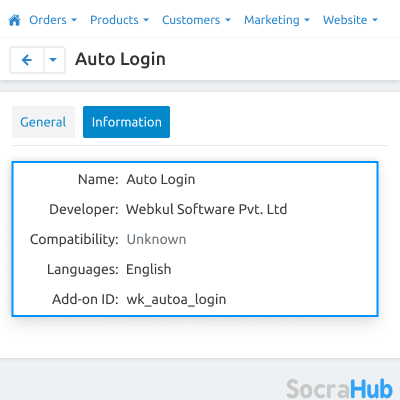Click the Unknown compatibility link
This screenshot has height=400, width=400.
tap(156, 239)
